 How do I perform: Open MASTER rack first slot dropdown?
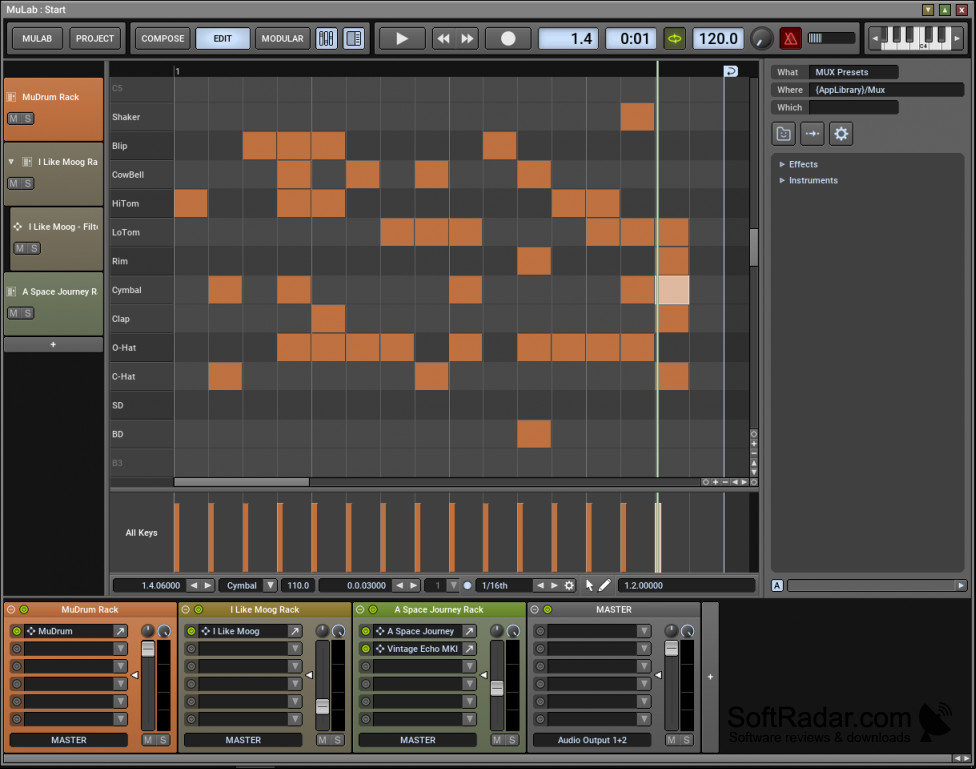(644, 631)
